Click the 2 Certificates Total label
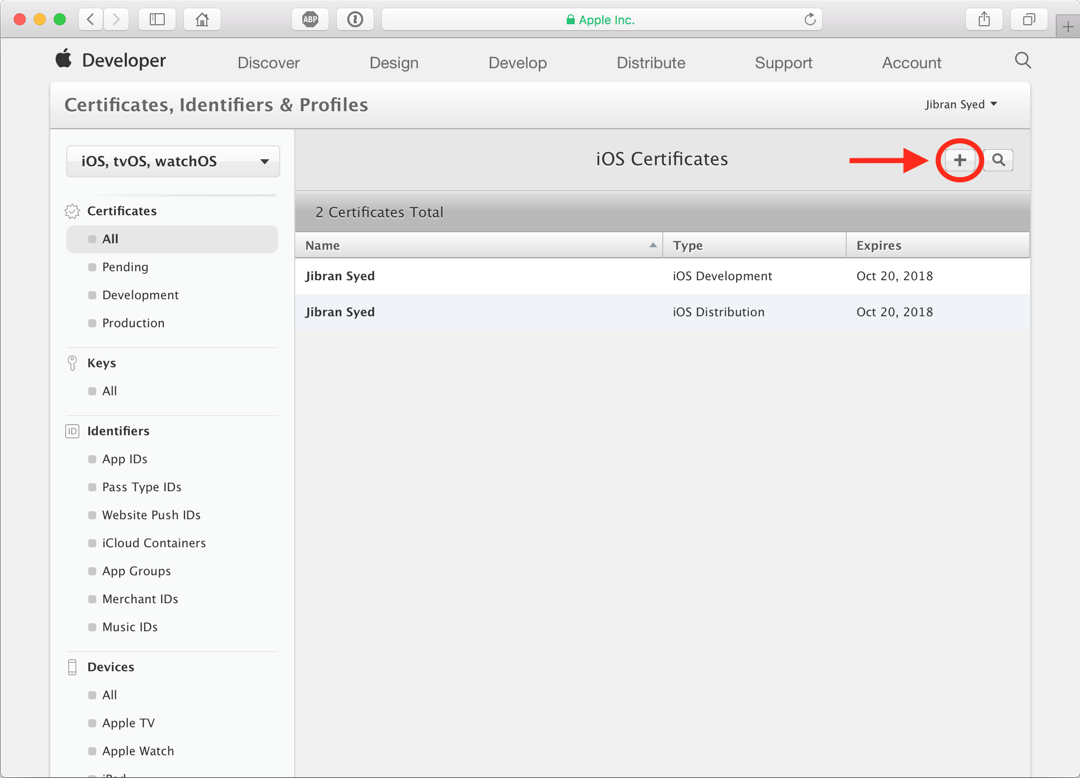 coord(380,212)
